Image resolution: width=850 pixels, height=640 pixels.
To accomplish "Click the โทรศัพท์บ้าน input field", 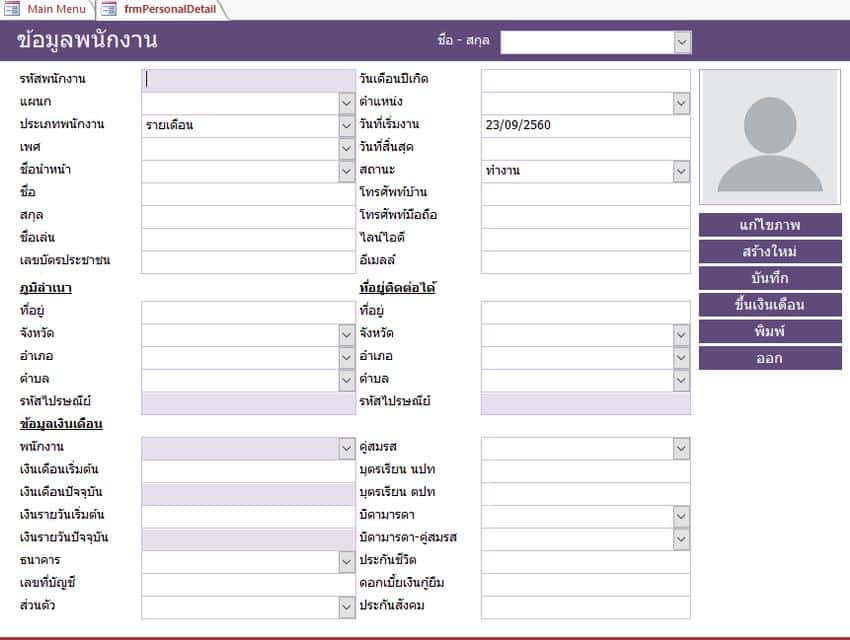I will click(x=585, y=194).
